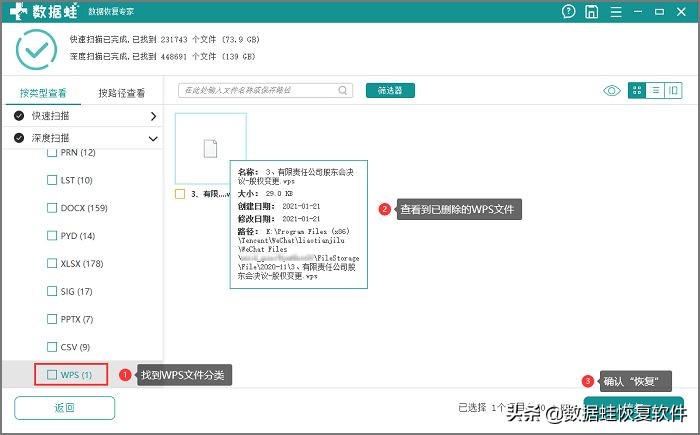Expand the 快速扫描 section arrow
The height and width of the screenshot is (435, 700).
click(x=154, y=116)
